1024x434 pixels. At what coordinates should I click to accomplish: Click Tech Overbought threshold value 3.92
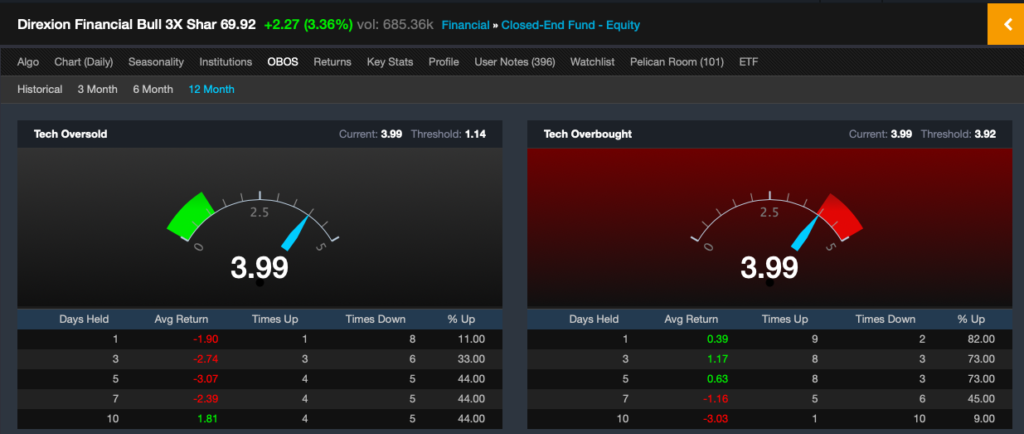tap(985, 134)
